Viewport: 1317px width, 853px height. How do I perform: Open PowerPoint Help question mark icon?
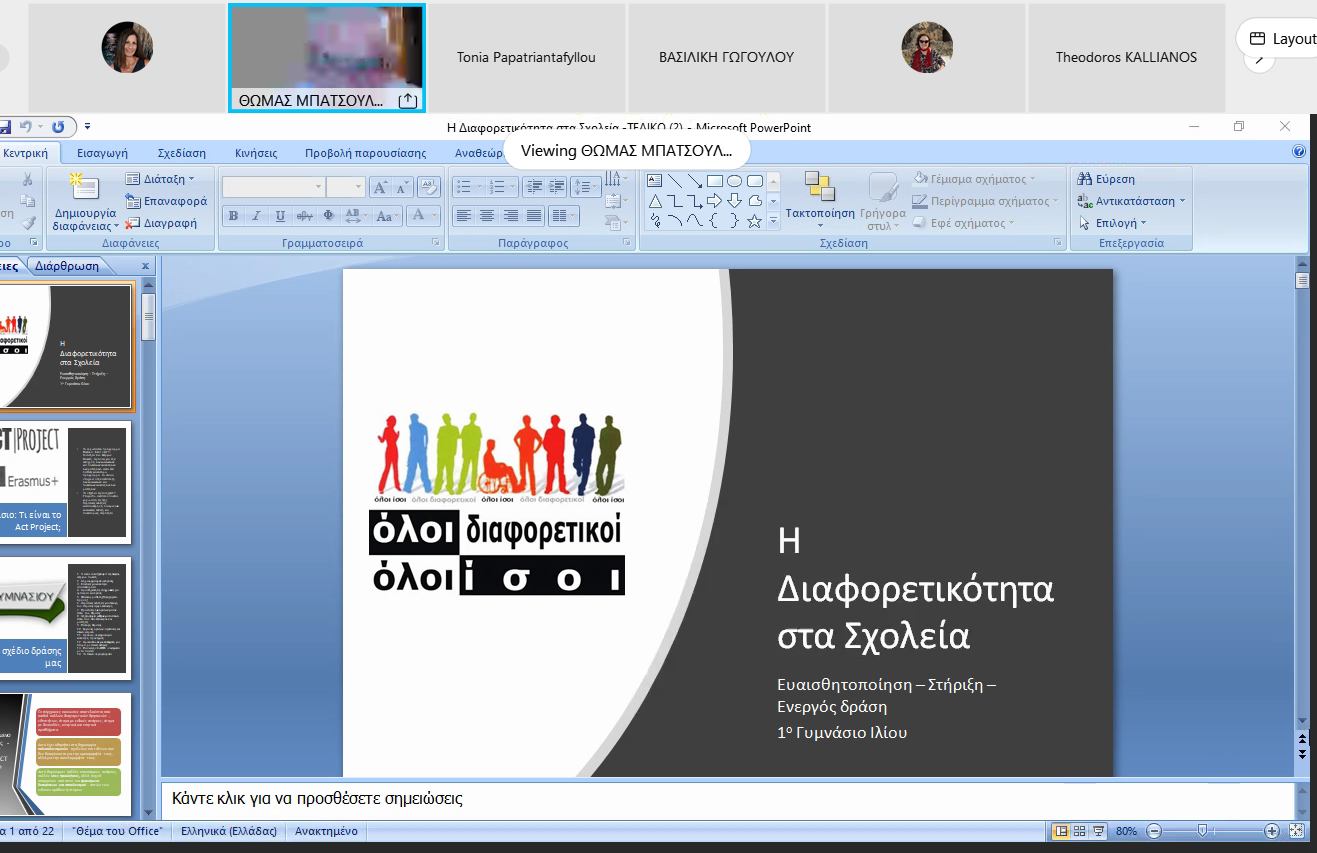pos(1299,152)
